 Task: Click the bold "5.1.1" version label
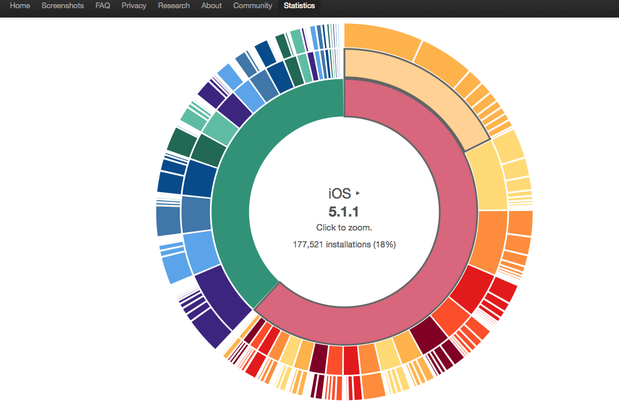point(343,212)
